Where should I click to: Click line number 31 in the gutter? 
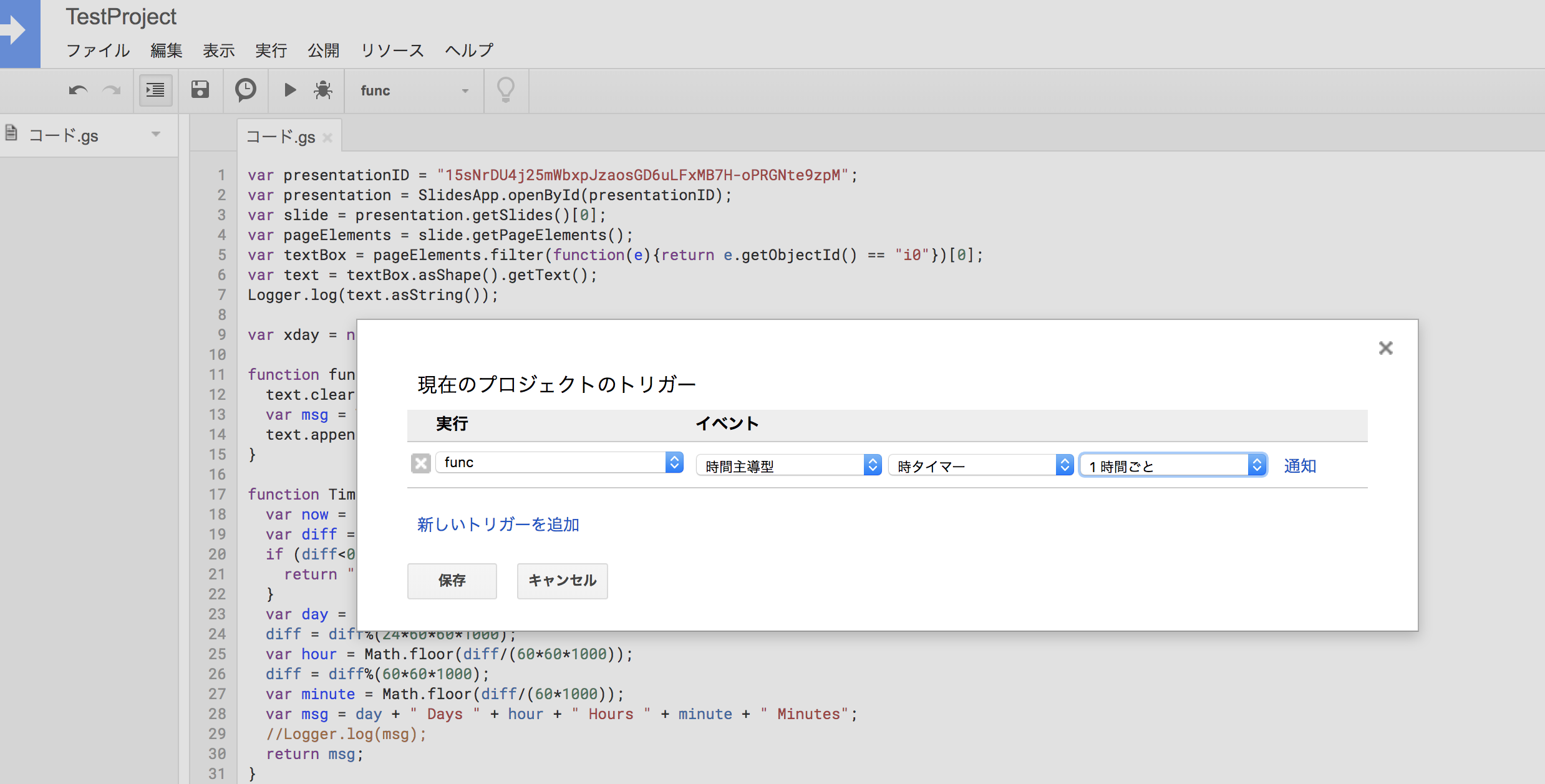click(217, 774)
